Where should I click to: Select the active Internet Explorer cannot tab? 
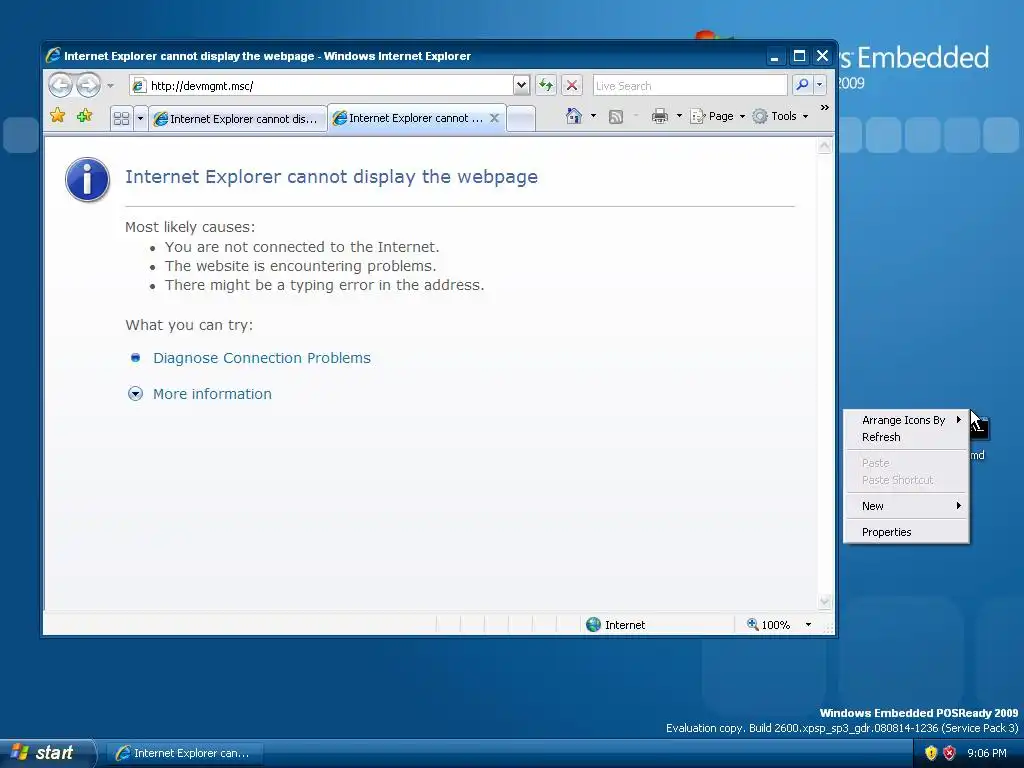coord(416,118)
